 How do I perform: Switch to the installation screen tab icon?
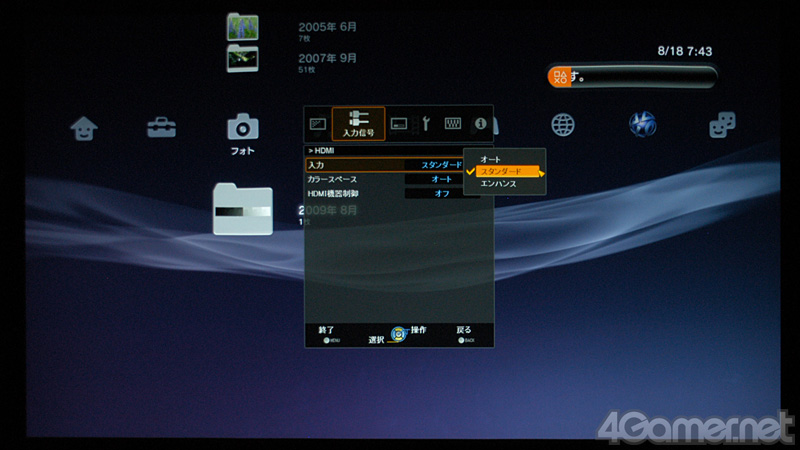399,124
